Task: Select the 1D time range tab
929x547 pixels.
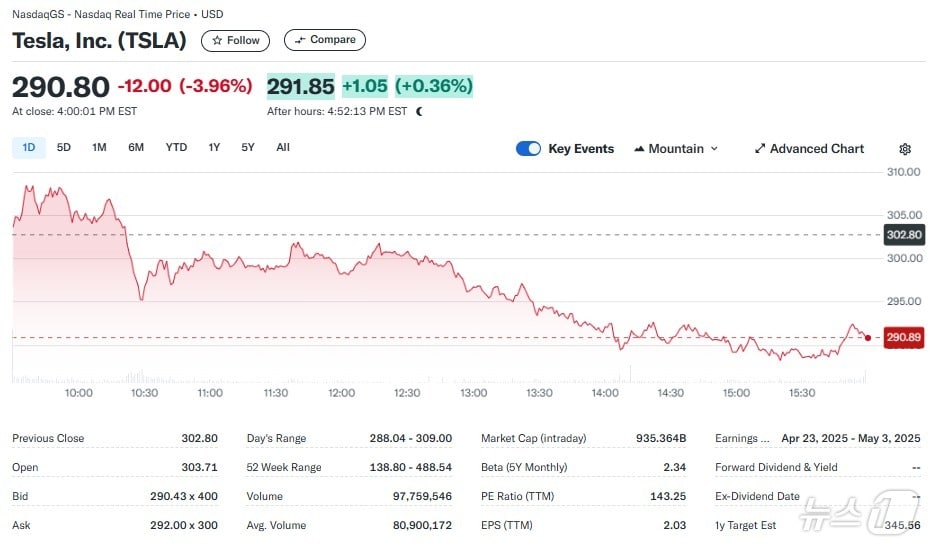Action: (29, 147)
